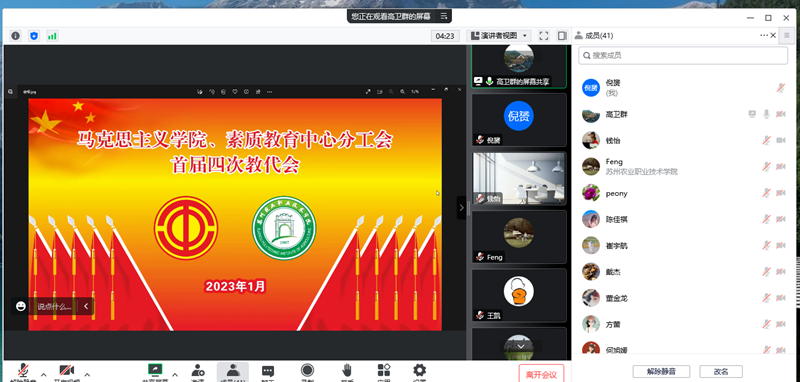Image resolution: width=800 pixels, height=382 pixels.
Task: Toggle full screen mode icon
Action: tap(544, 36)
